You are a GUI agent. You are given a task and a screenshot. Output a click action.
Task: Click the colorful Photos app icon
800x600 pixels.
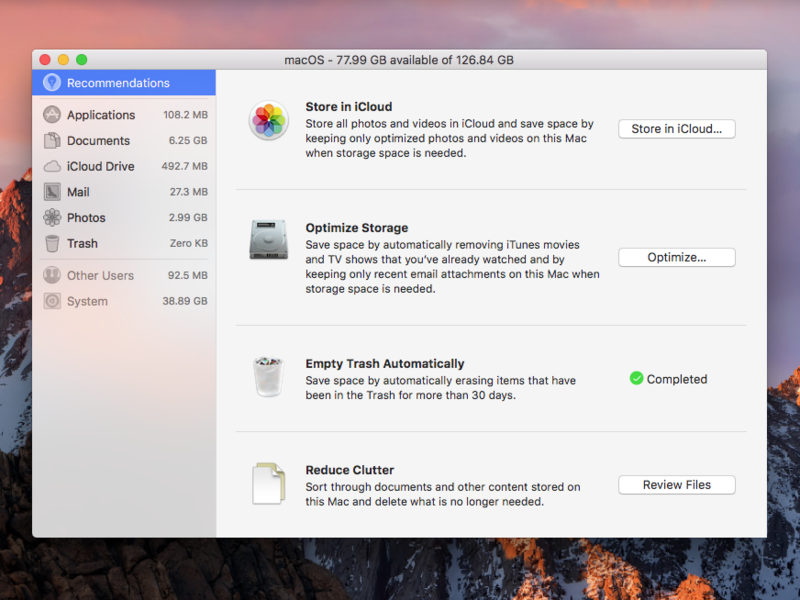click(x=269, y=120)
